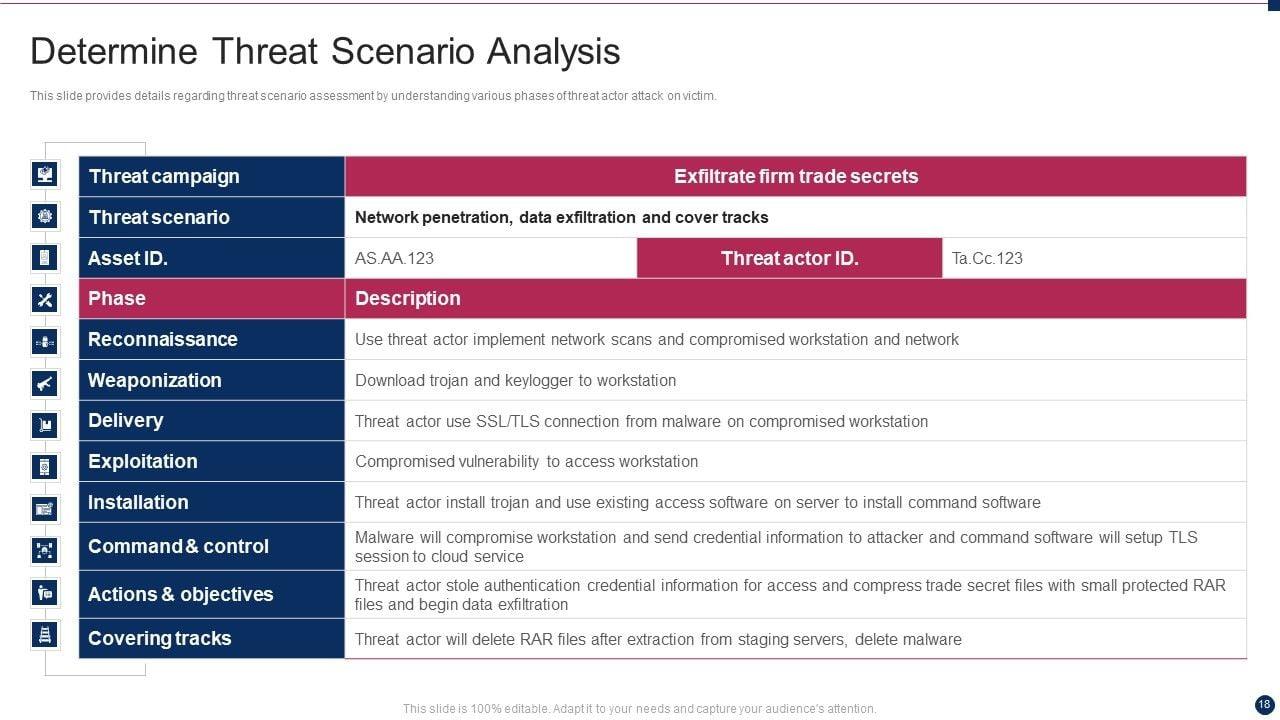Click the icon beside Covering tracks
The height and width of the screenshot is (720, 1280).
(44, 633)
